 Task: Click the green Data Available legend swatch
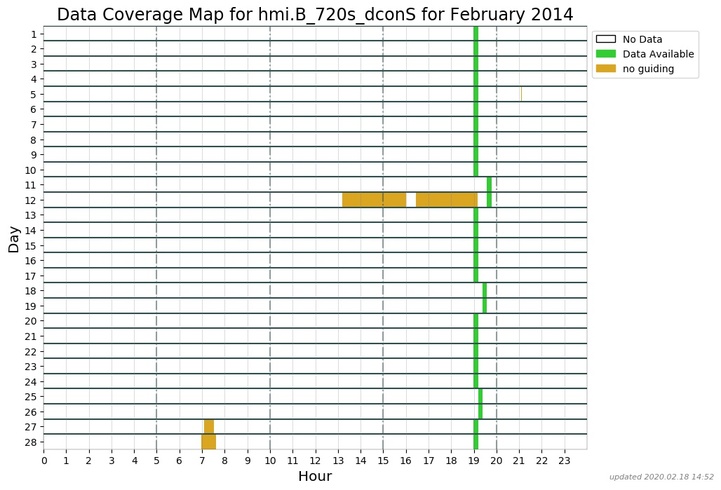click(606, 54)
